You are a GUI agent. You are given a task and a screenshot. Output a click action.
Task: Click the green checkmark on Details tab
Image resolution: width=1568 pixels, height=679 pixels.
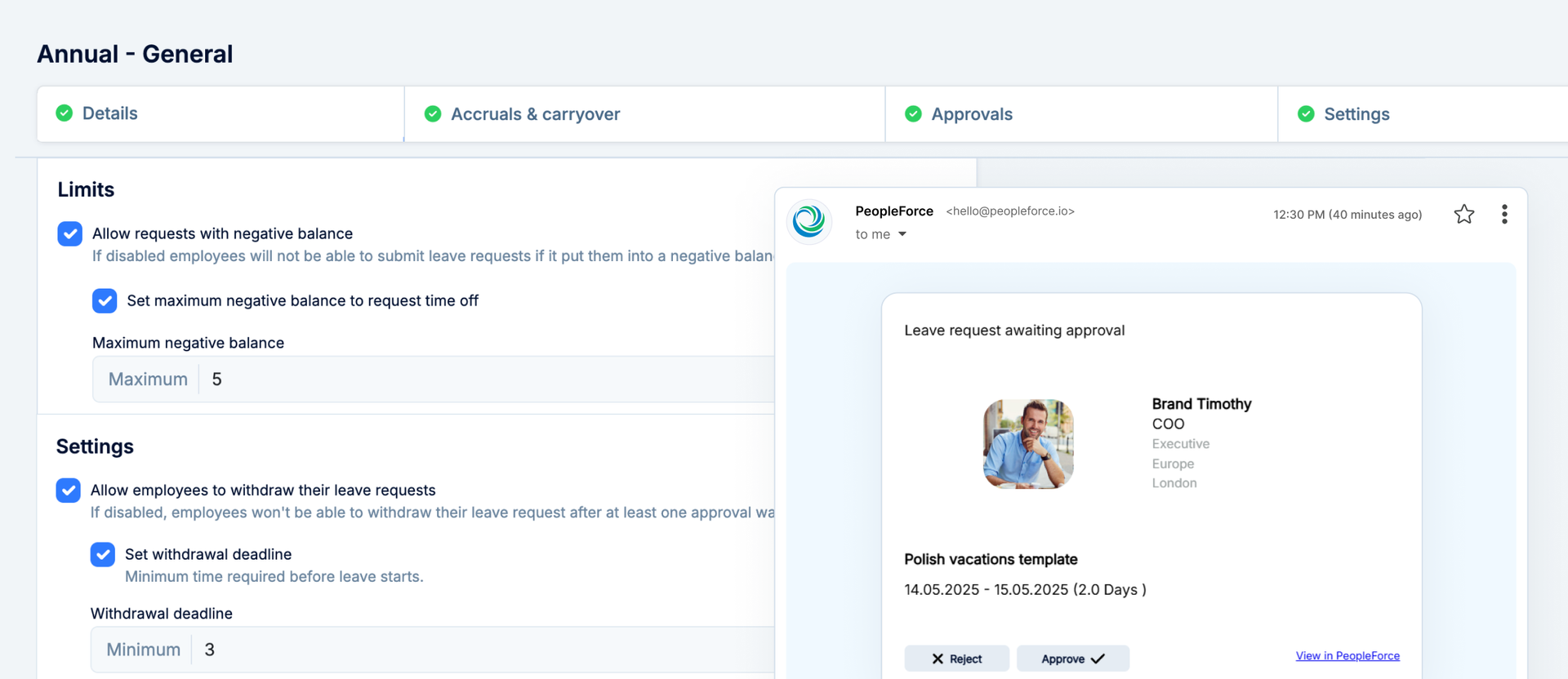pyautogui.click(x=65, y=113)
